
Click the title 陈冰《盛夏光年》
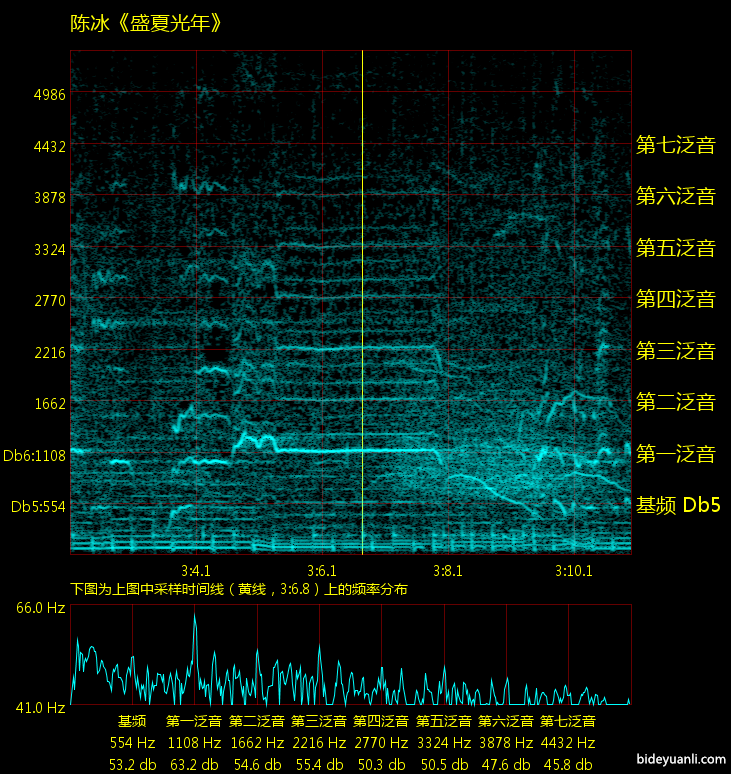pos(146,24)
